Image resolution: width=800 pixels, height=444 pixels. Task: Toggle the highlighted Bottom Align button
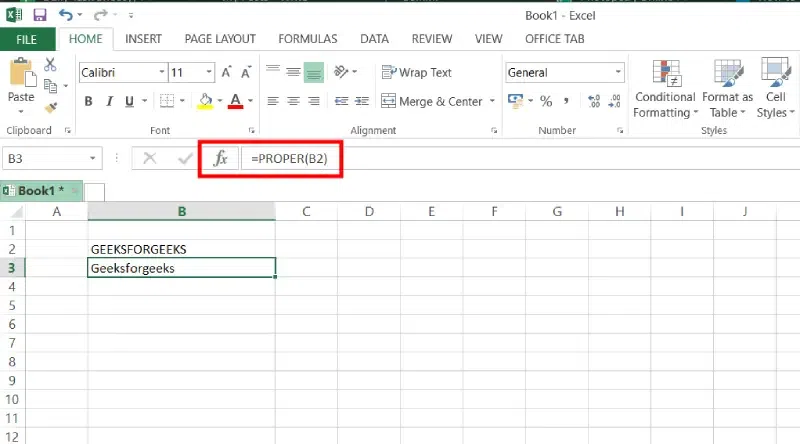pyautogui.click(x=313, y=72)
